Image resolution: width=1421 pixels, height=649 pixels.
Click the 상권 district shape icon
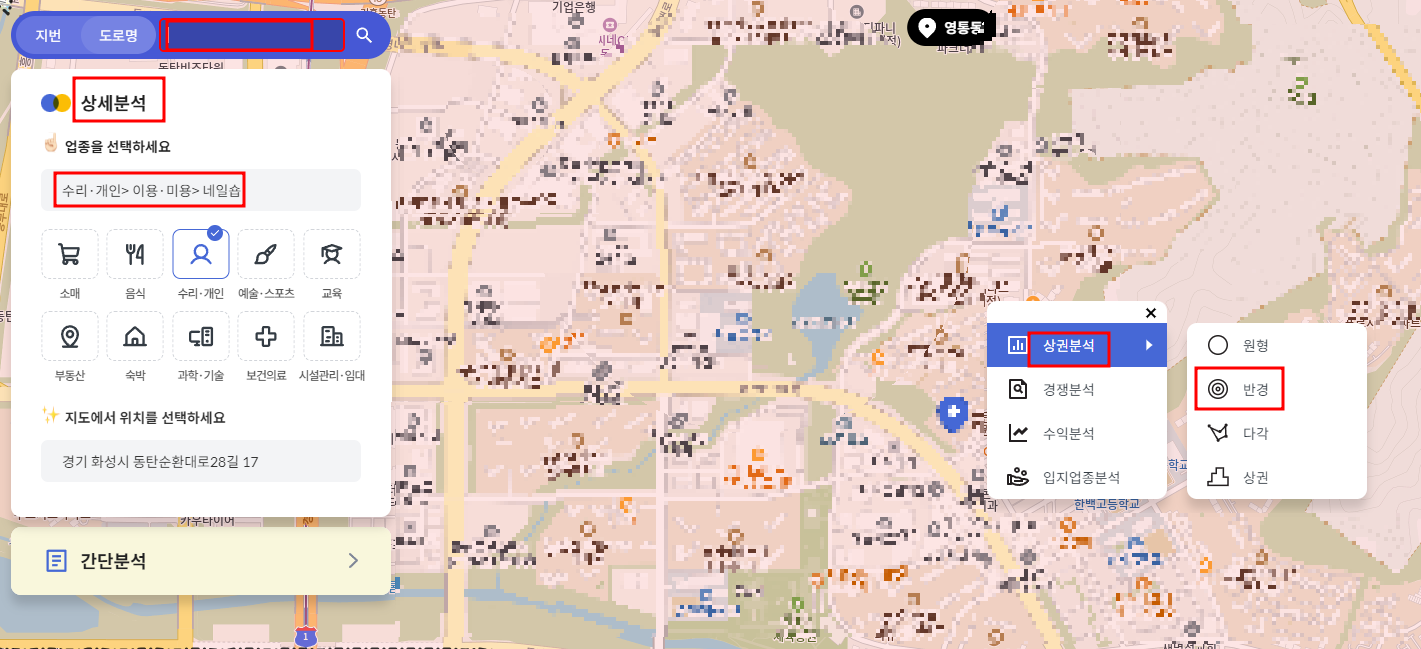(x=1218, y=477)
